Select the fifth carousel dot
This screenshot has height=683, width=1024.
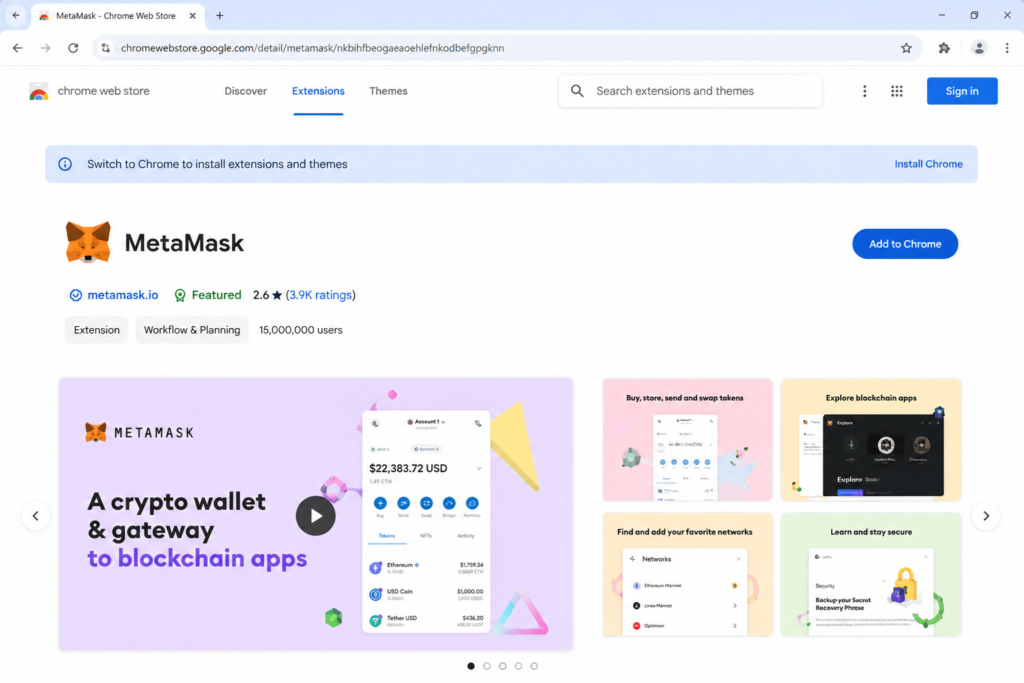pyautogui.click(x=534, y=666)
